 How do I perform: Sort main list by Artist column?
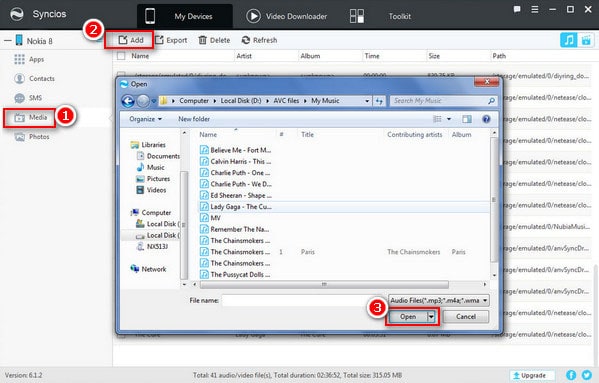[x=244, y=56]
